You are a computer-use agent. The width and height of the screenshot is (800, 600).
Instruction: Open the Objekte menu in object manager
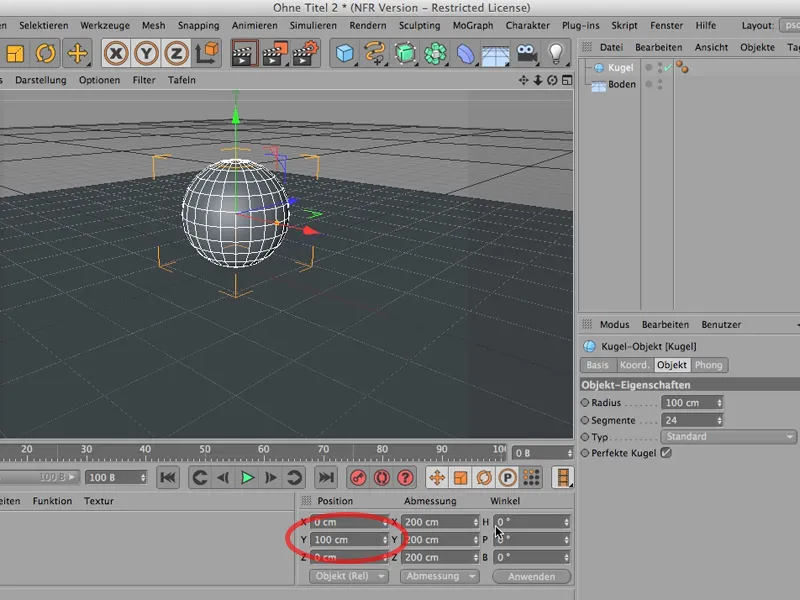coord(757,47)
